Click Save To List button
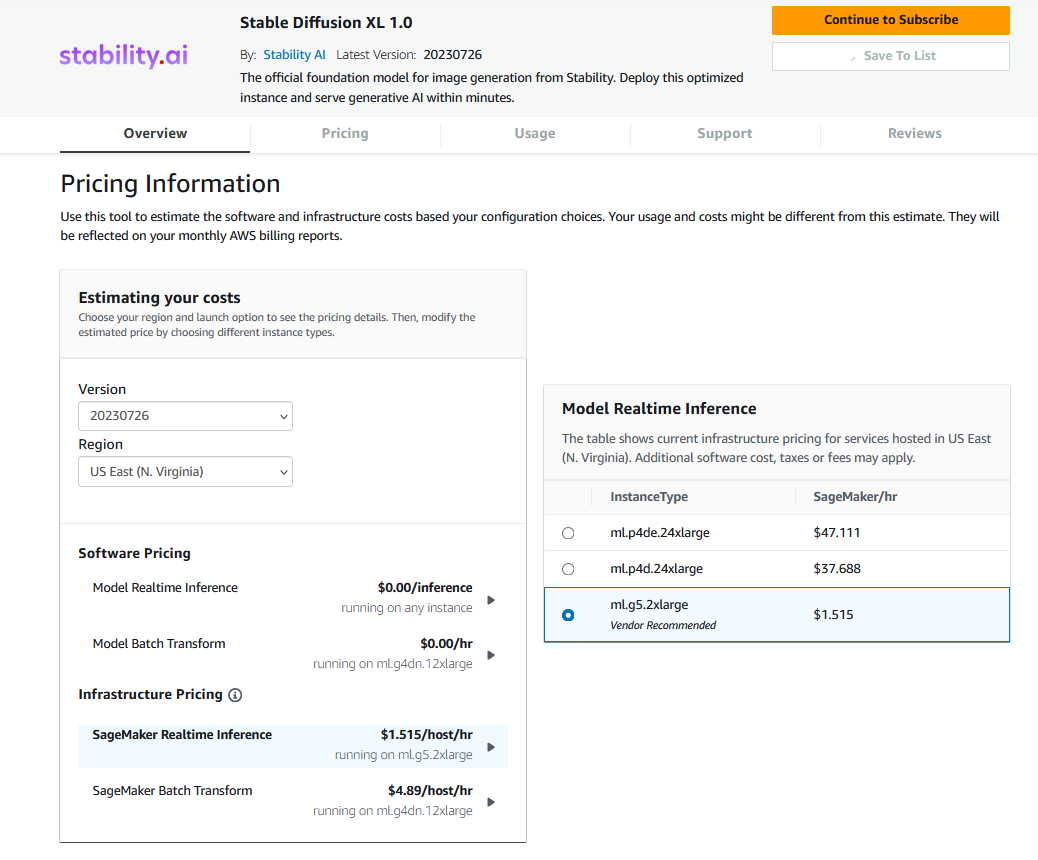Viewport: 1038px width, 860px height. point(891,56)
